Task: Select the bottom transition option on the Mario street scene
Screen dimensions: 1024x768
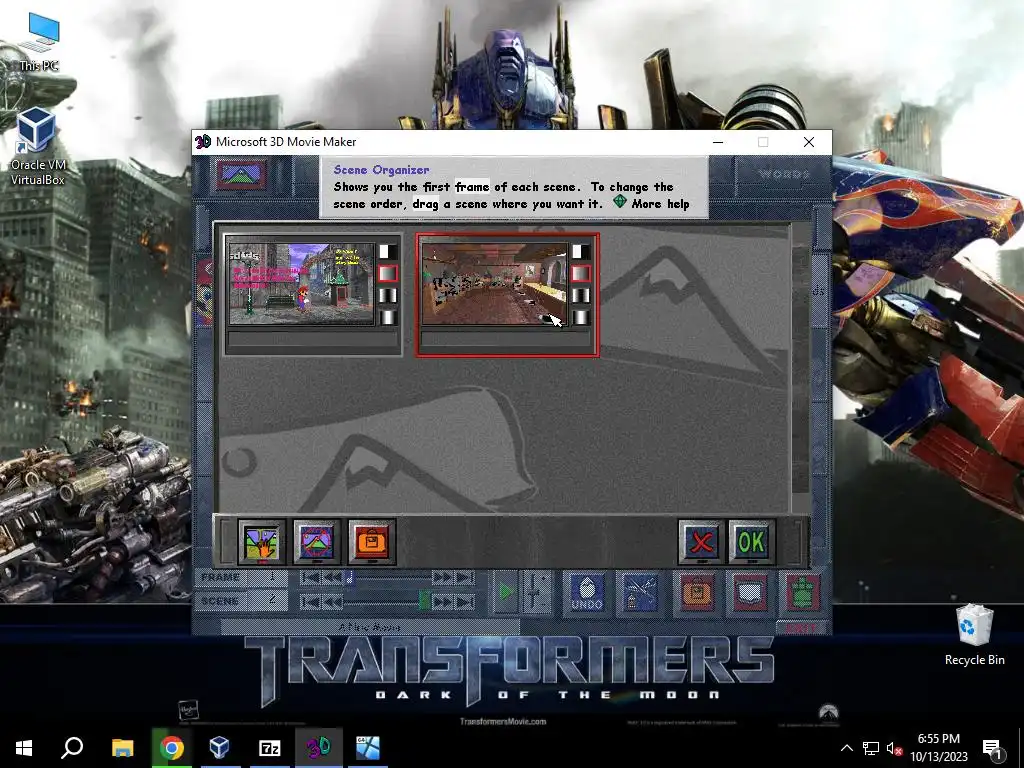Action: [388, 317]
